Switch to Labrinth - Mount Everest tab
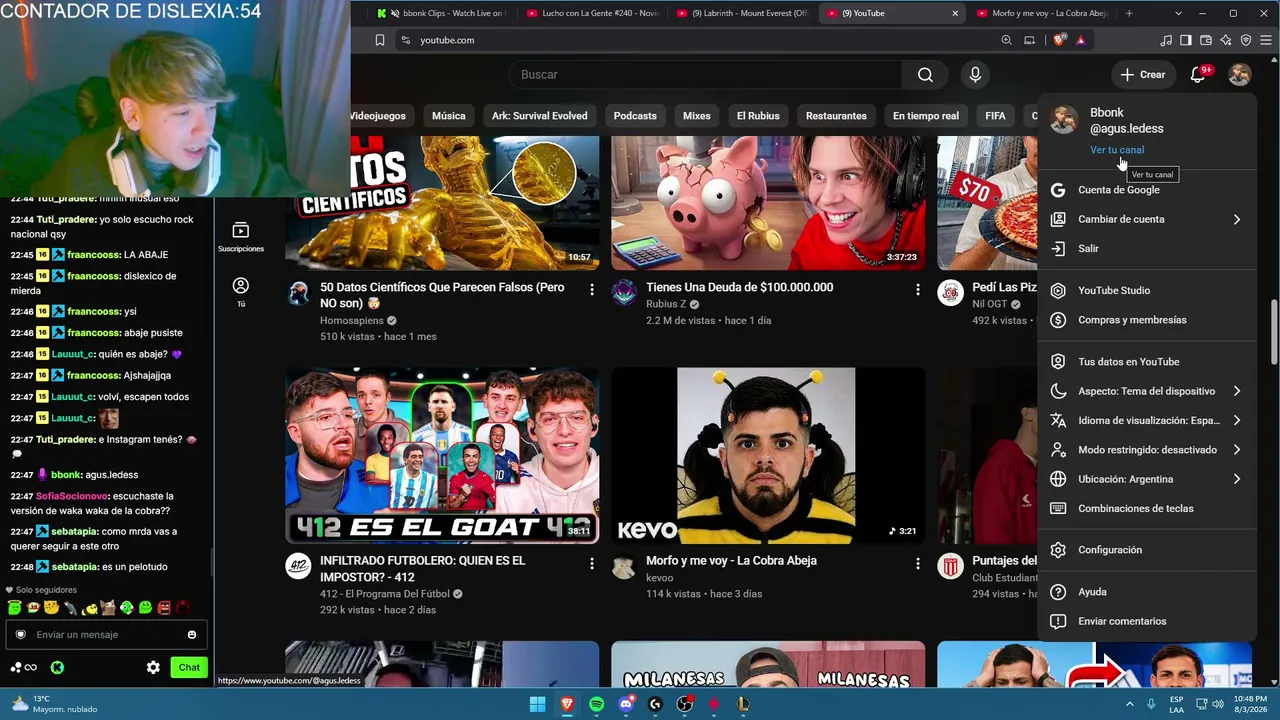This screenshot has height=720, width=1280. pos(742,13)
